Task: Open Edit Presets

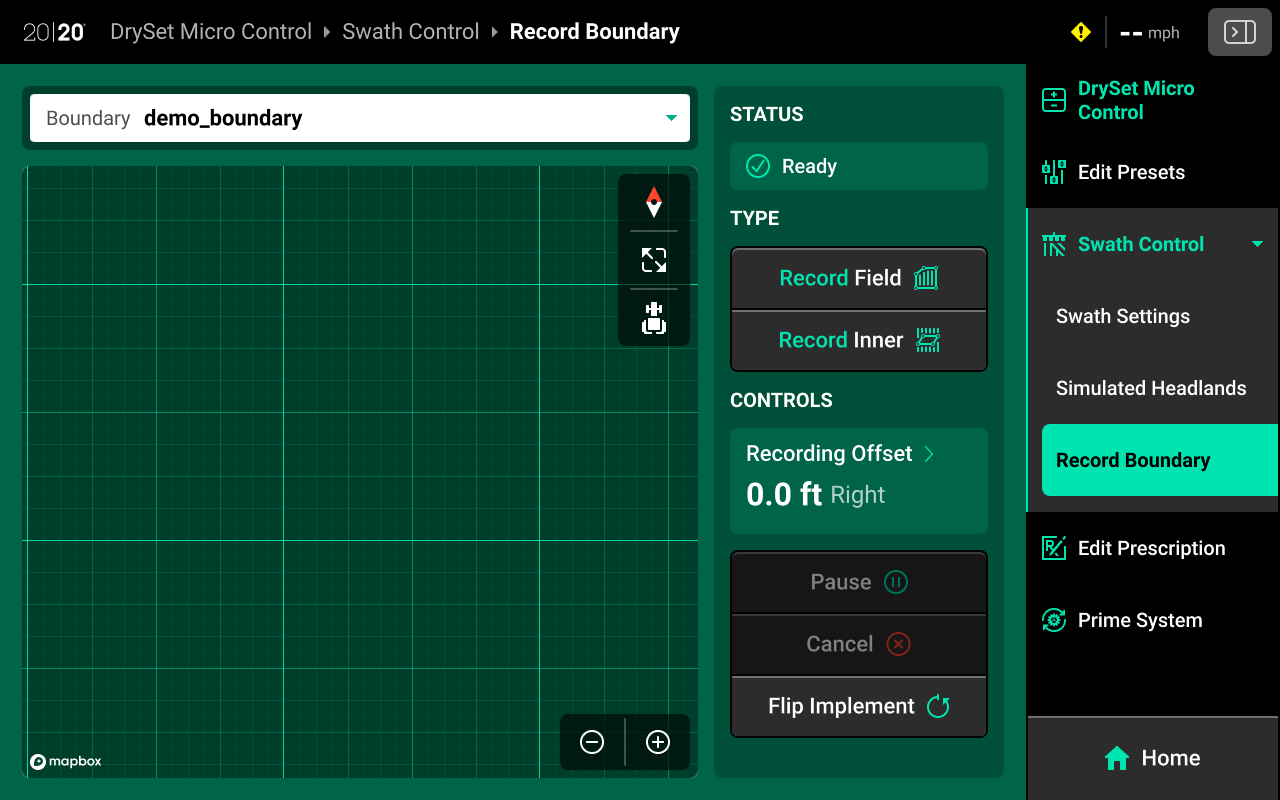Action: pyautogui.click(x=1130, y=172)
